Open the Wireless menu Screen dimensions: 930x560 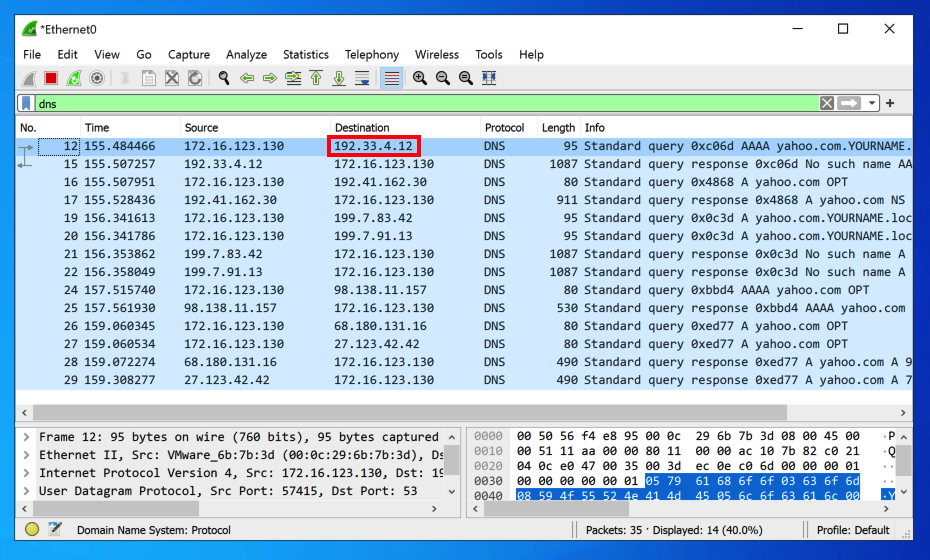(x=437, y=55)
